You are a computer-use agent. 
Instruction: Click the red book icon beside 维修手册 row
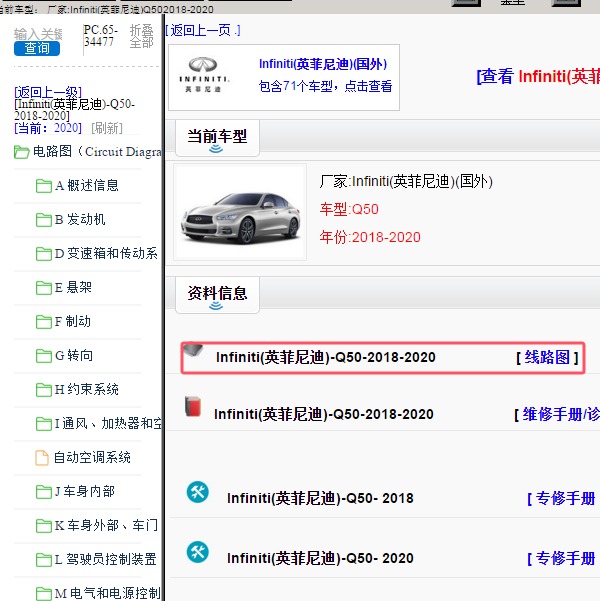tap(193, 406)
